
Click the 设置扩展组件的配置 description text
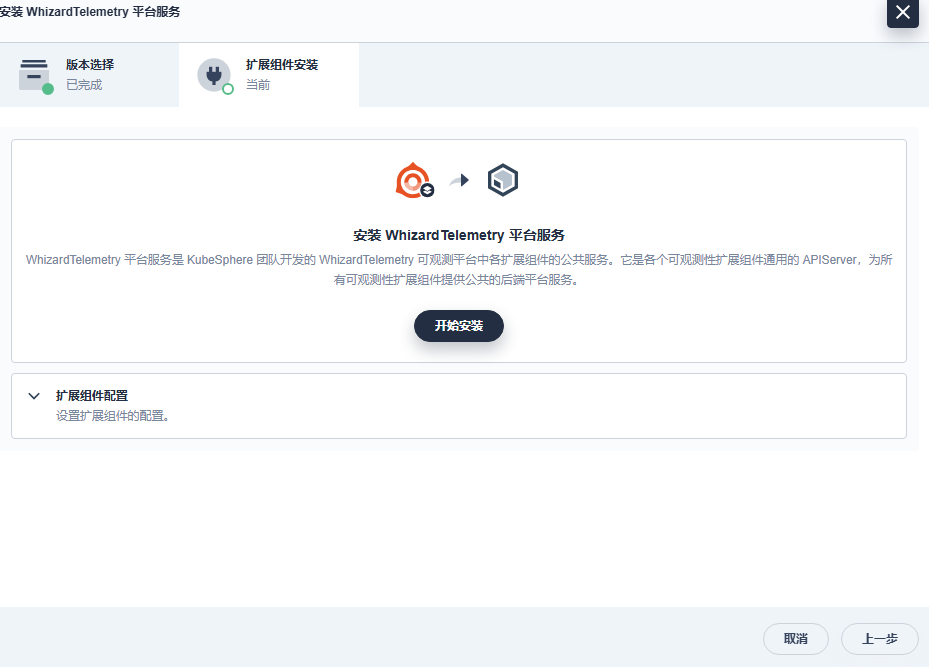point(113,416)
